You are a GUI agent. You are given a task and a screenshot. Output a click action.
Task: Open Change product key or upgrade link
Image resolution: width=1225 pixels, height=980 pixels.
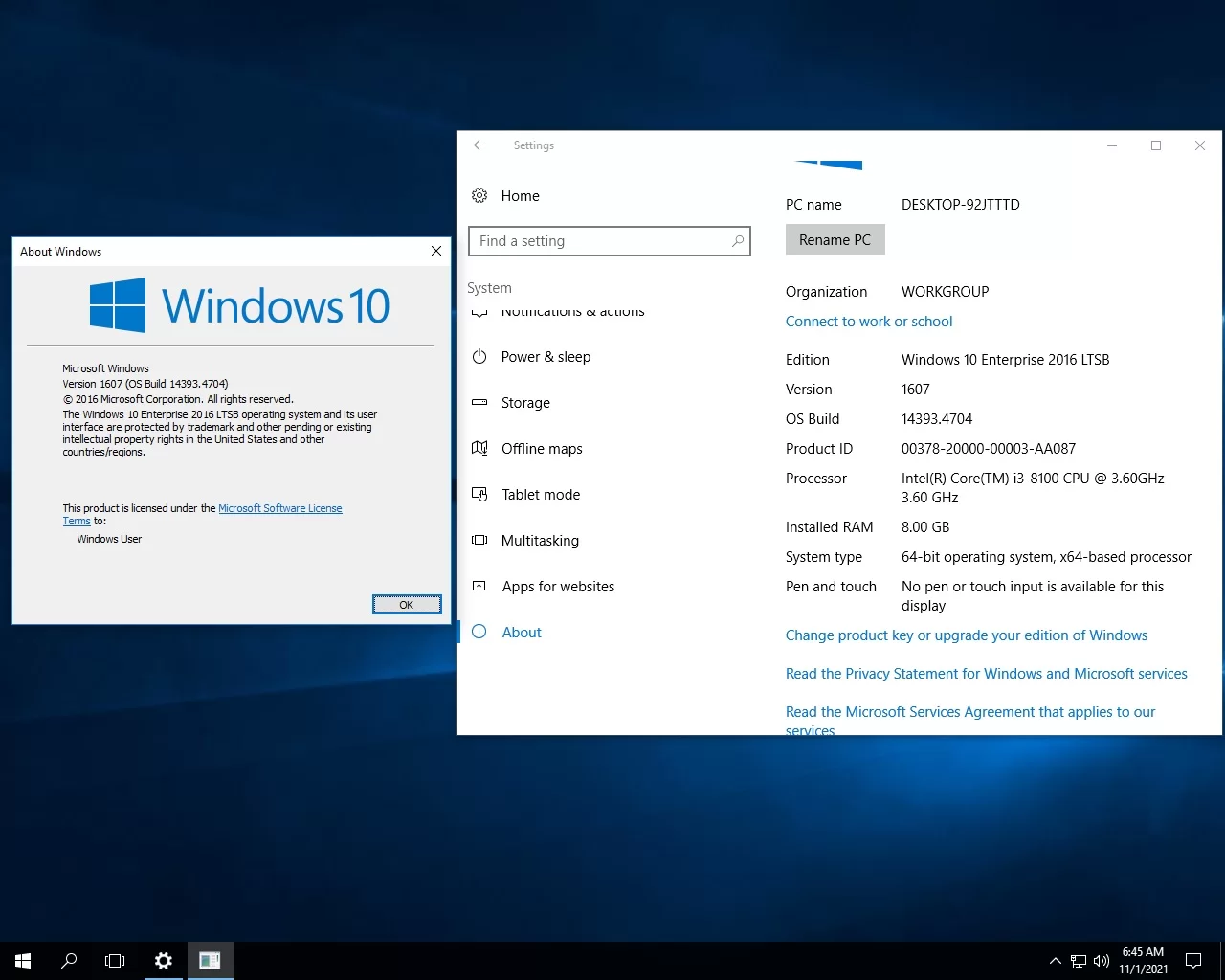coord(966,635)
